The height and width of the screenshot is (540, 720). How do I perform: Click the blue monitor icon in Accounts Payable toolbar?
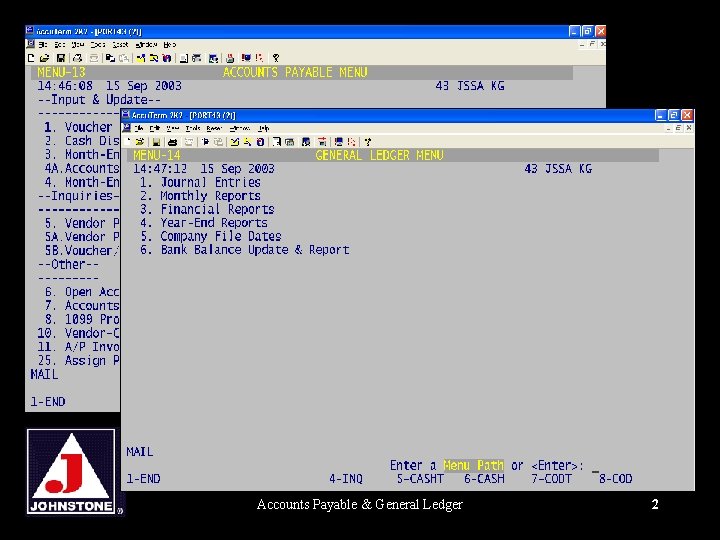coord(246,58)
